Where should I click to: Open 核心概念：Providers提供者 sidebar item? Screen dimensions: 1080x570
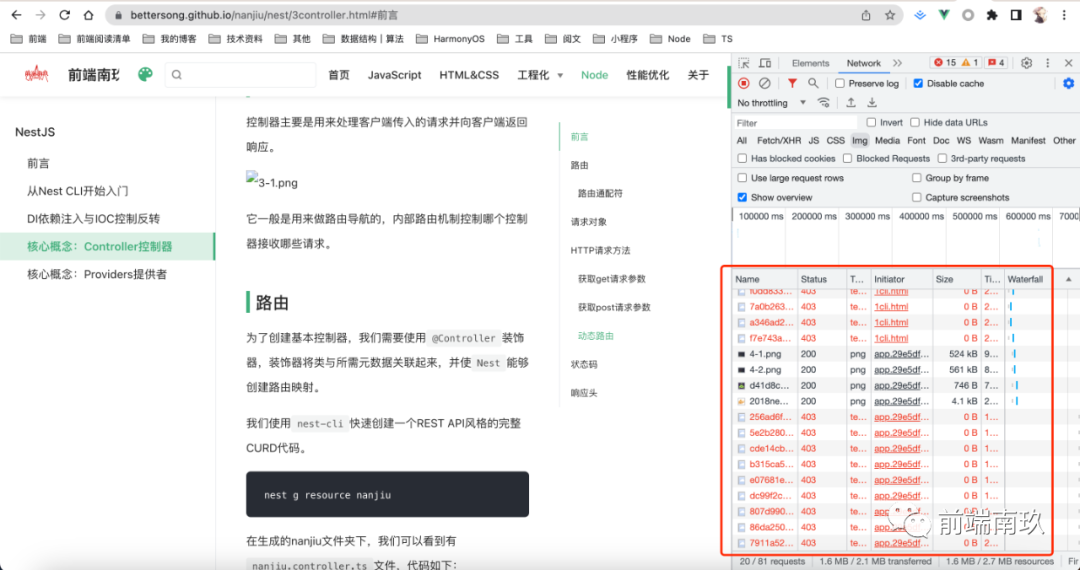97,274
